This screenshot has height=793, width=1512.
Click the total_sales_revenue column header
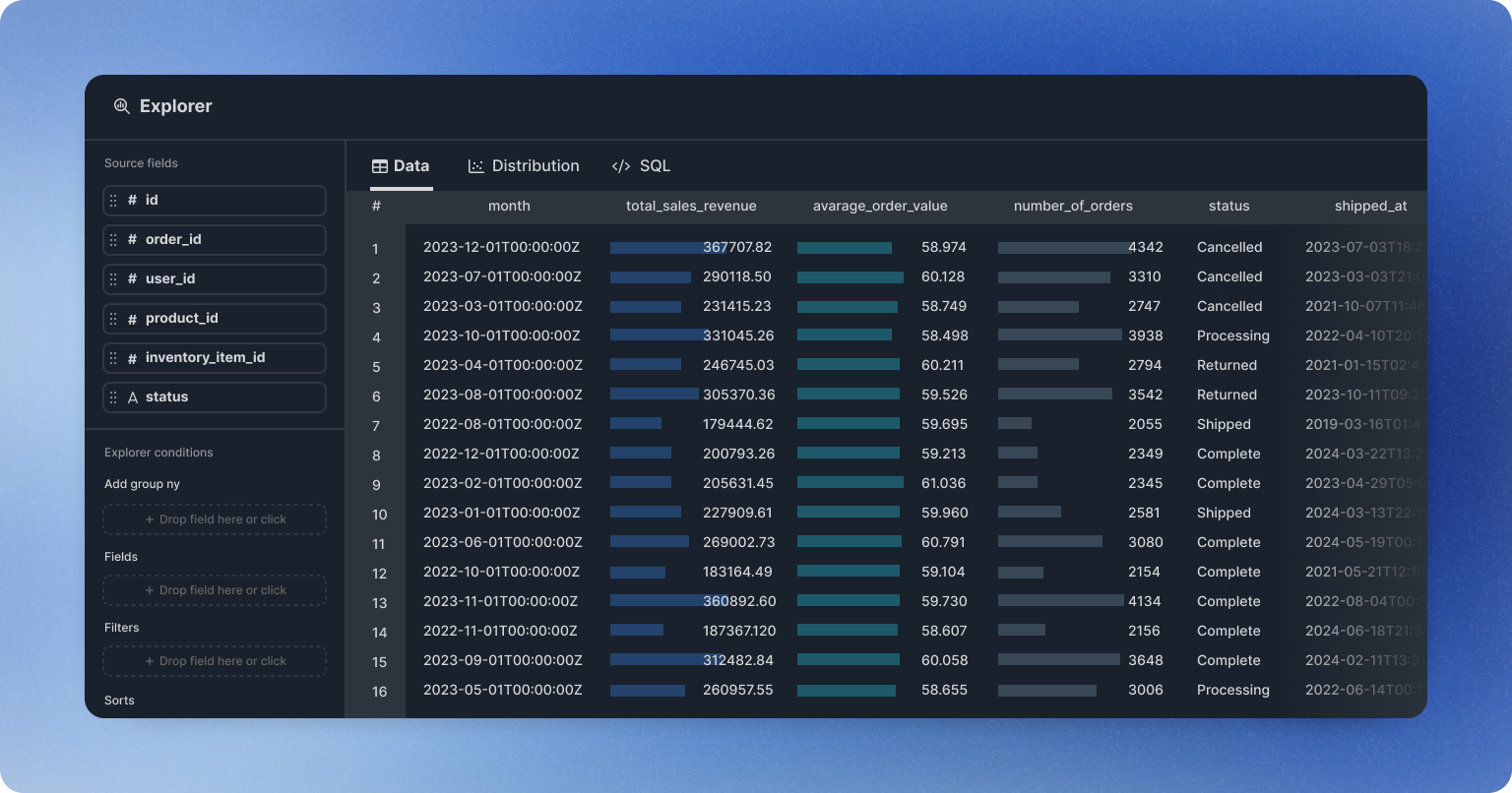pyautogui.click(x=691, y=207)
